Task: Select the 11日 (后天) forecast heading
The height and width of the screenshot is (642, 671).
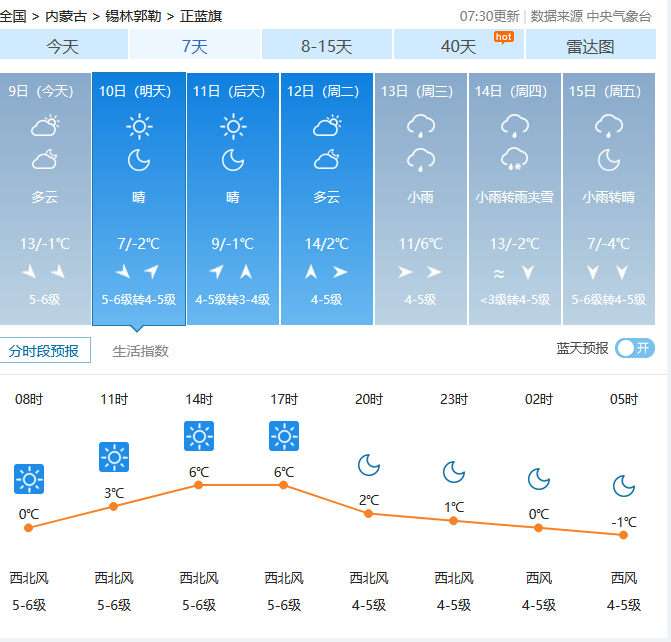Action: click(229, 91)
